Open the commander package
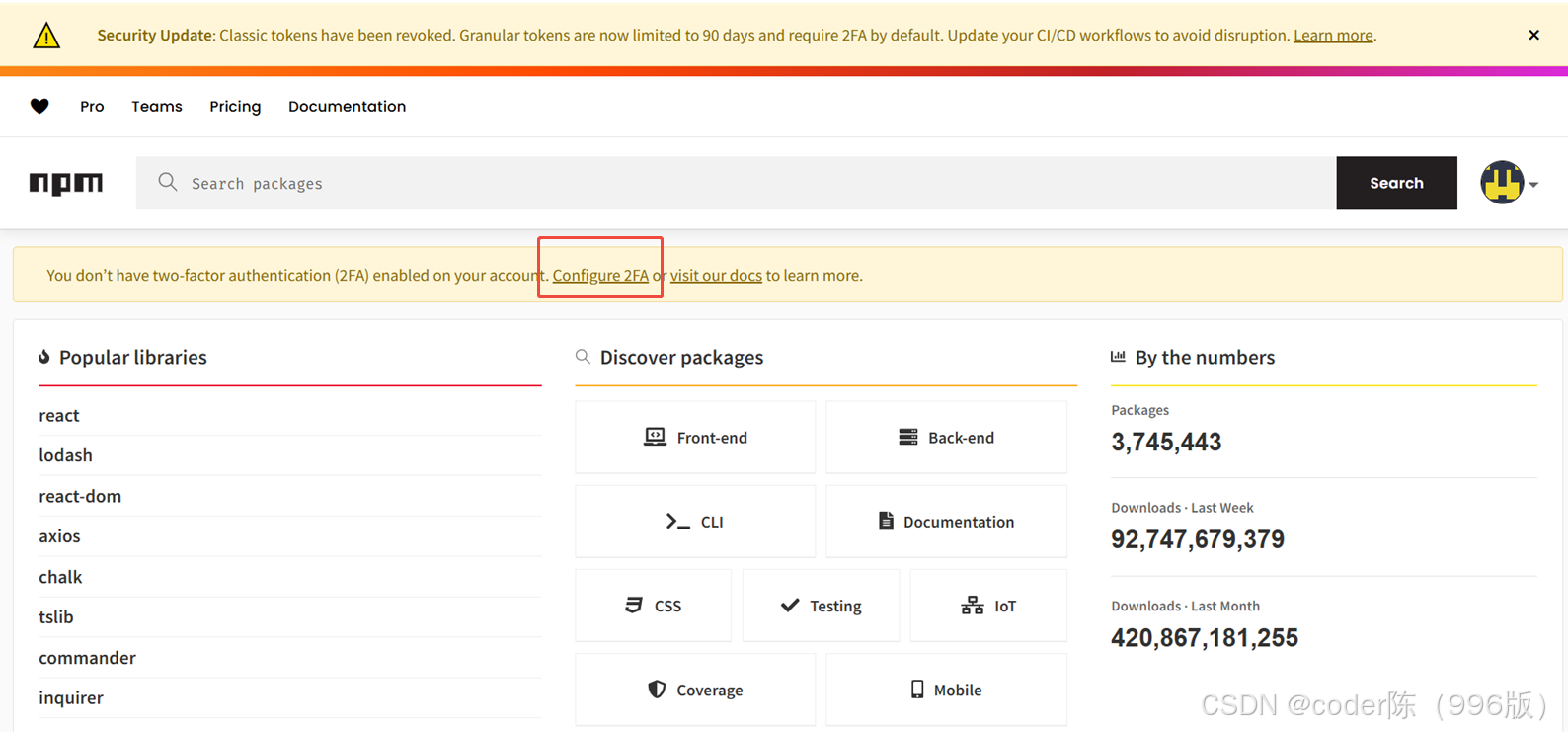 click(x=87, y=658)
